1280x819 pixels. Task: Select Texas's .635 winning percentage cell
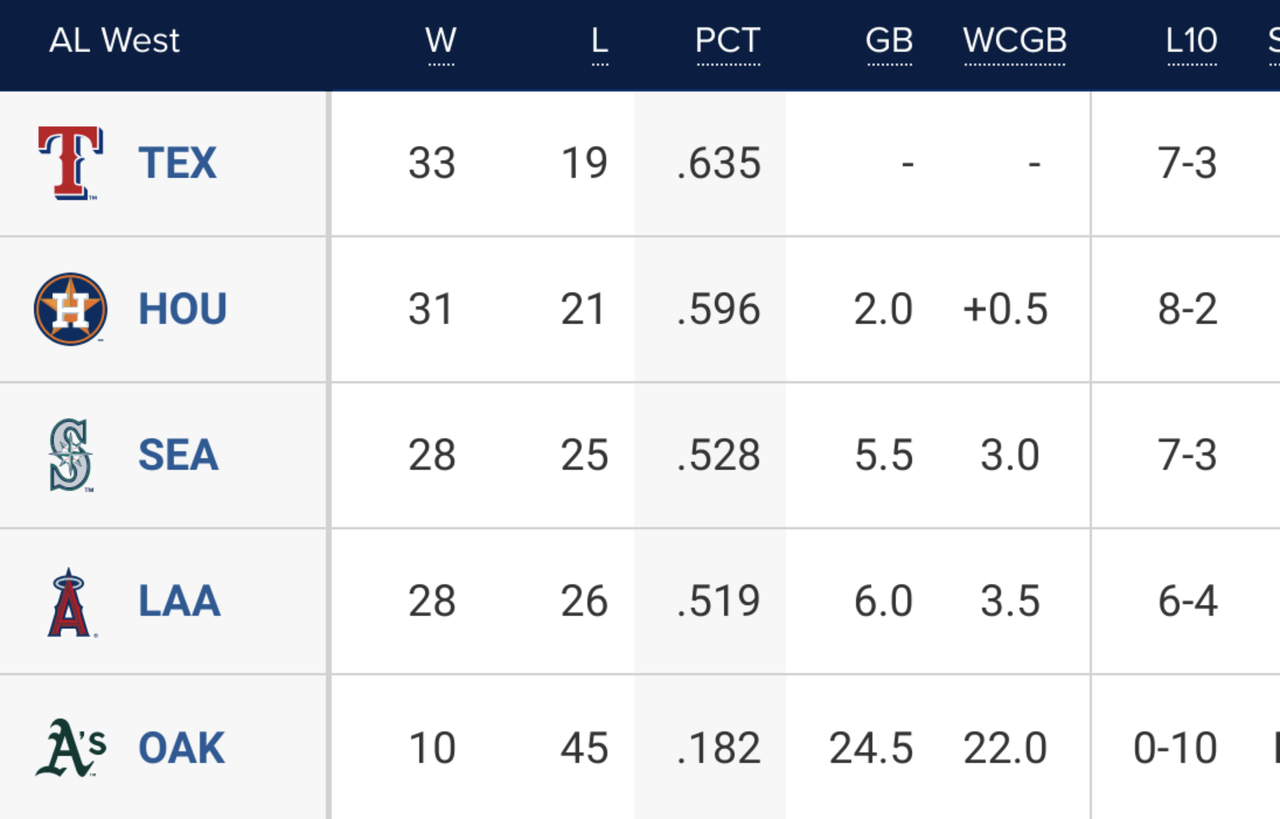[x=718, y=163]
